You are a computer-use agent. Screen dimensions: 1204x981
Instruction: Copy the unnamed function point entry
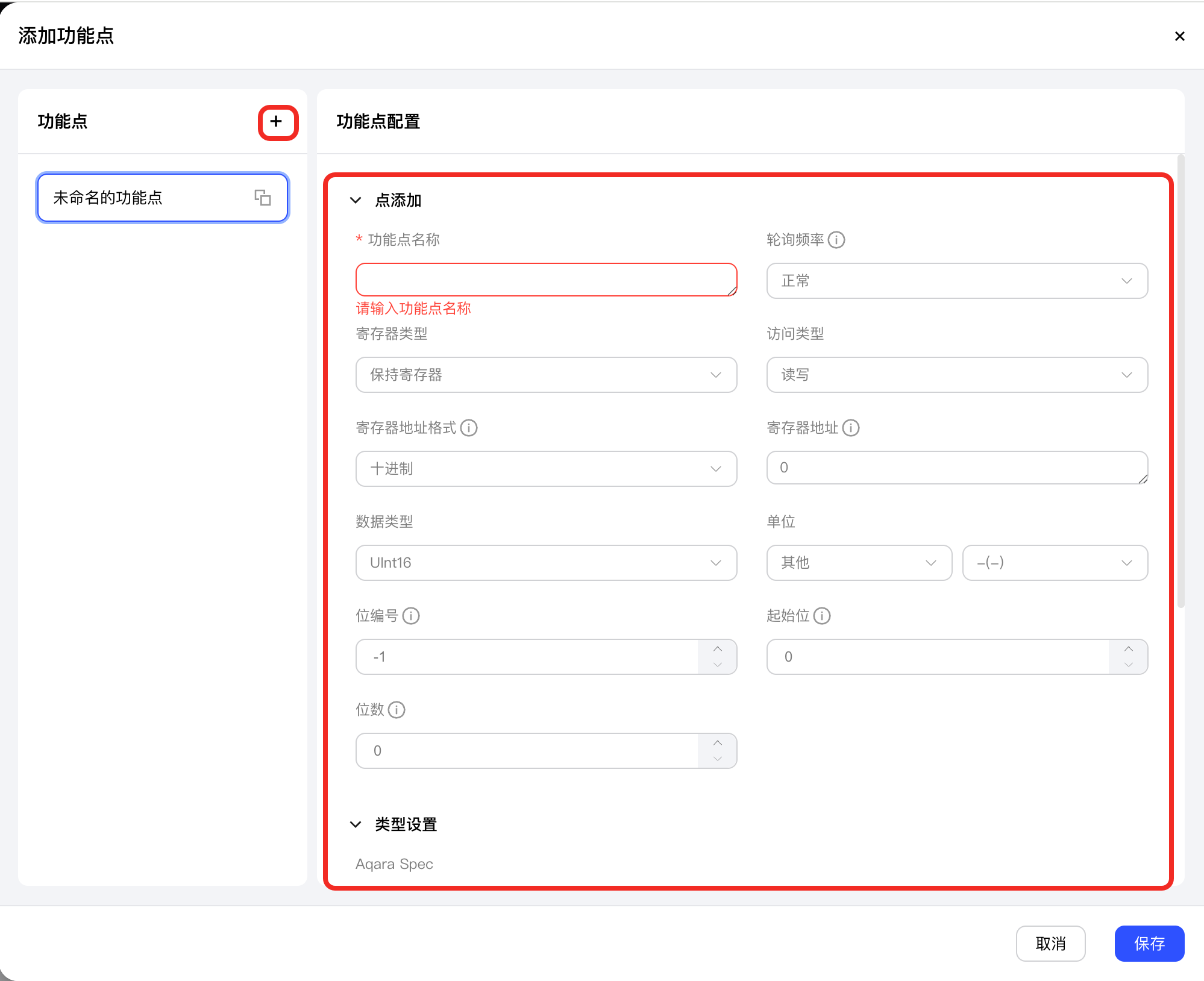tap(263, 198)
